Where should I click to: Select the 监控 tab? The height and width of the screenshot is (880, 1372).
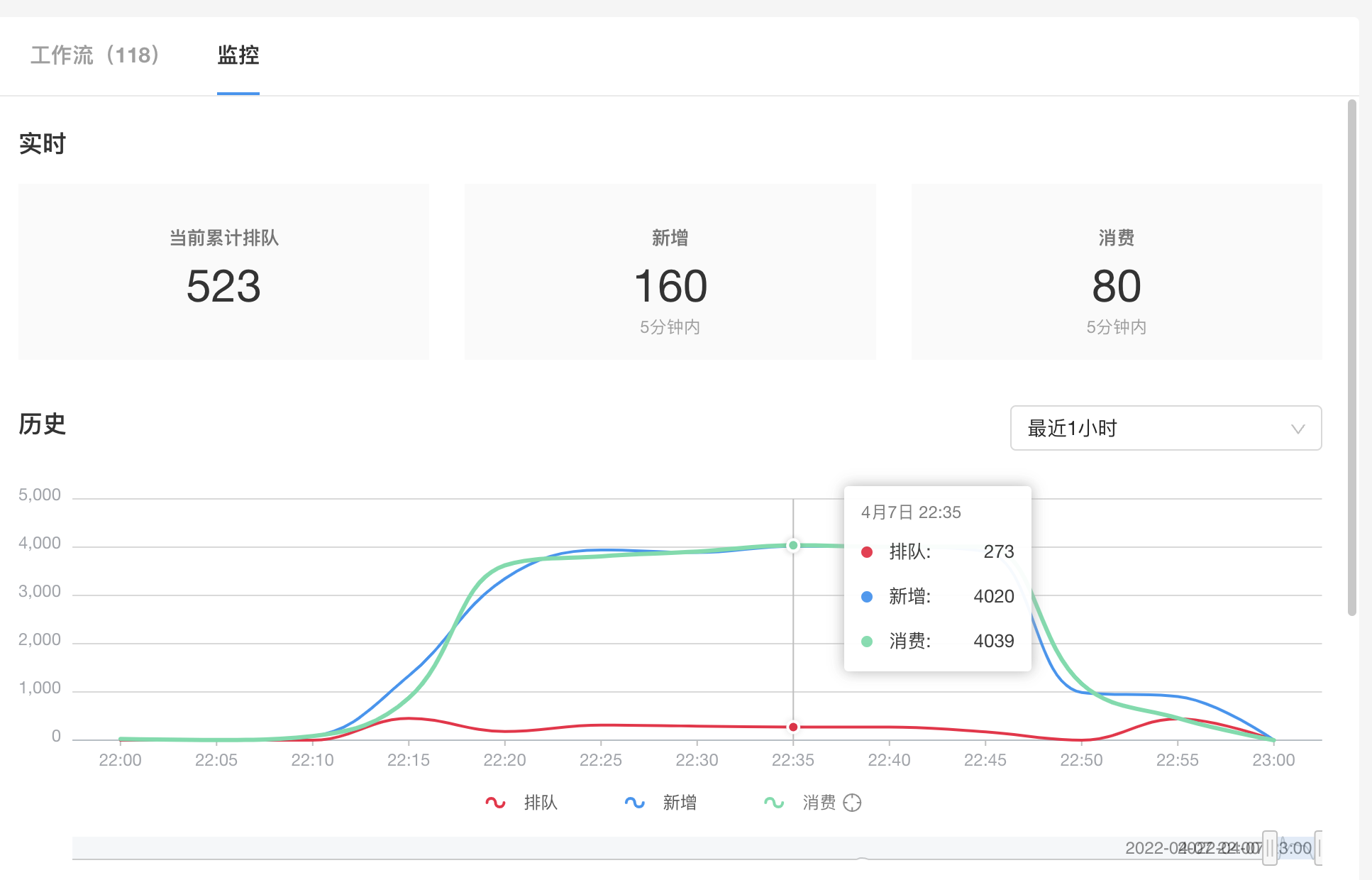click(x=238, y=55)
